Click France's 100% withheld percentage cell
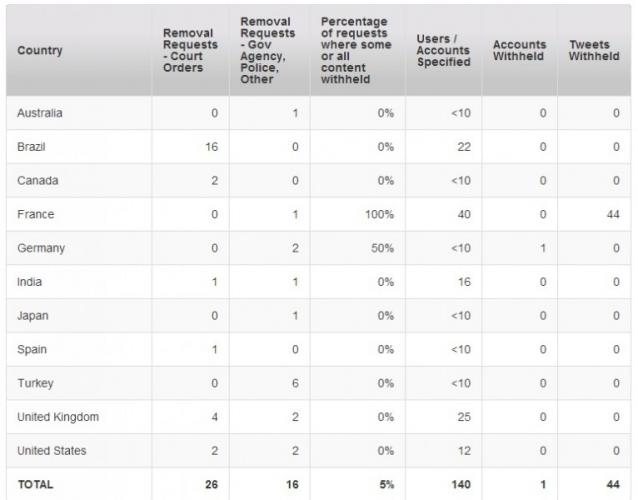This screenshot has width=638, height=500. click(379, 214)
